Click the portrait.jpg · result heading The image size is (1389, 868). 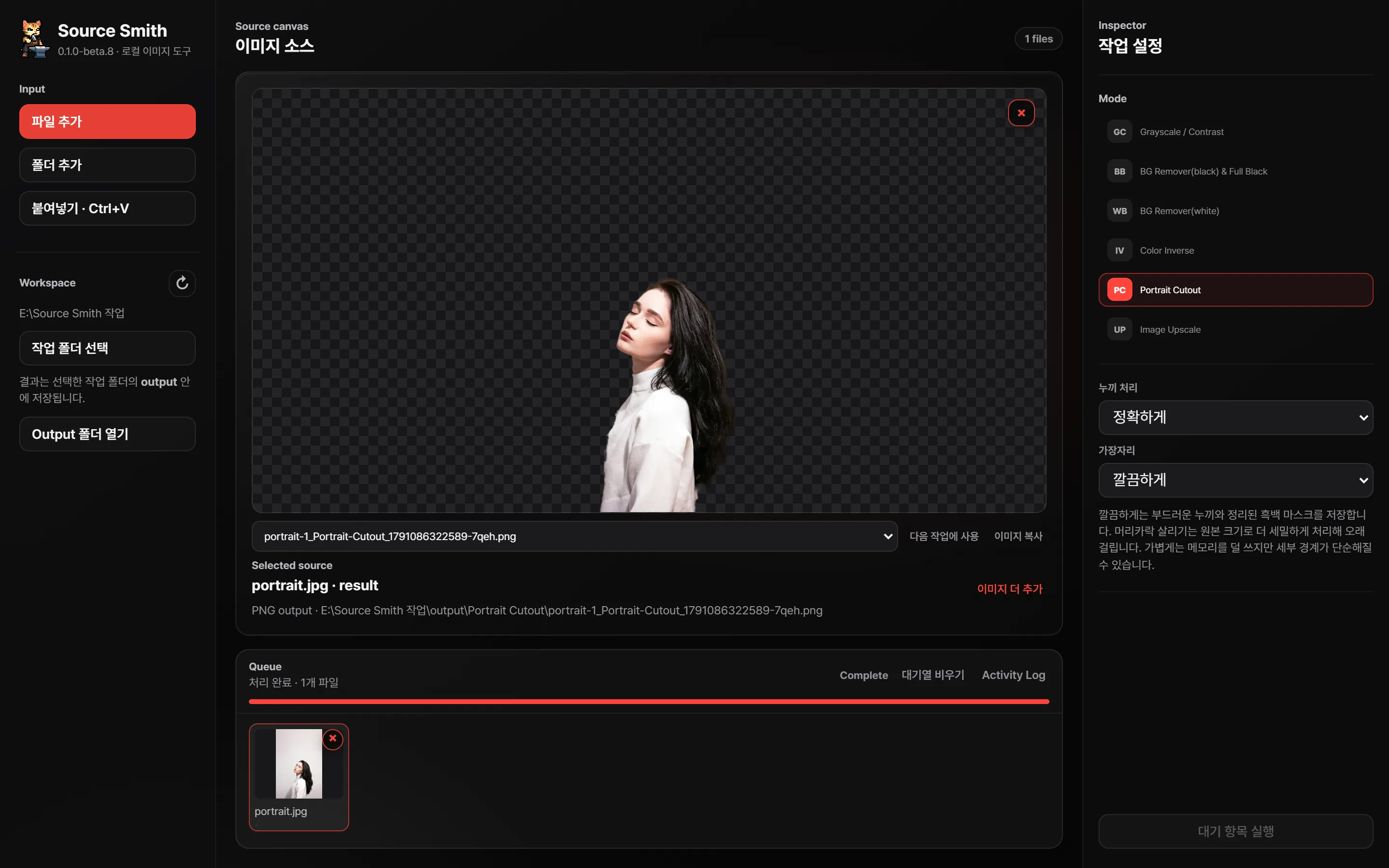click(314, 585)
